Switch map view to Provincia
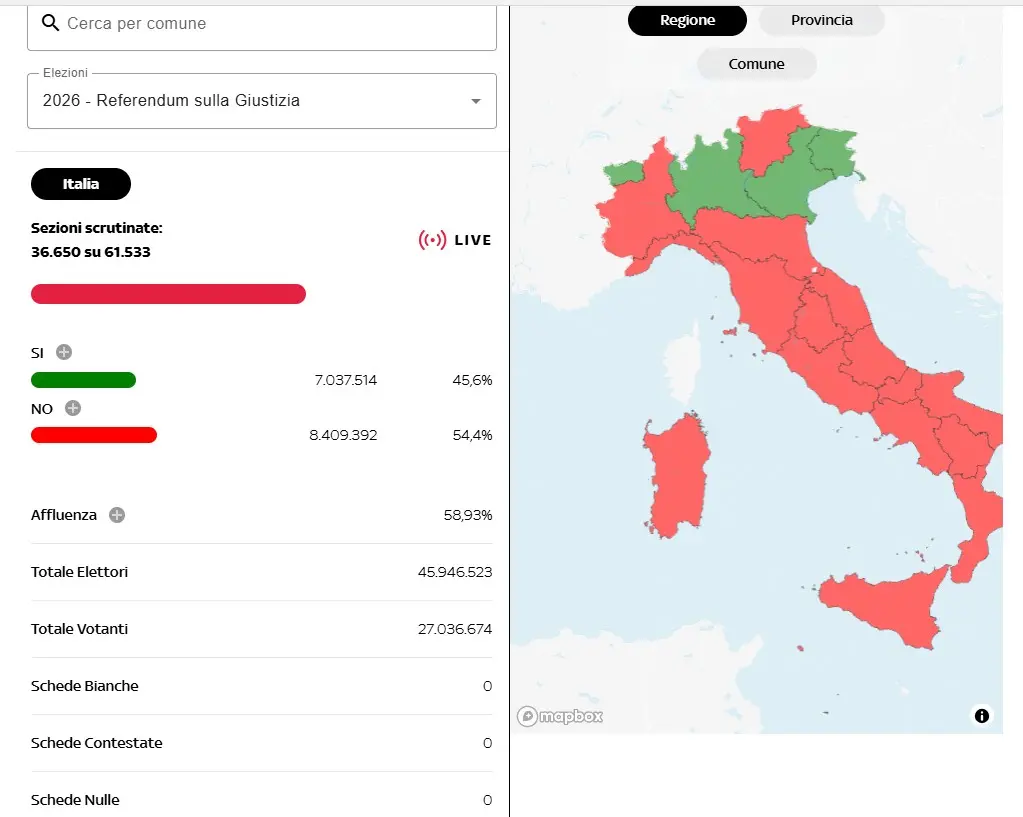The width and height of the screenshot is (1023, 817). click(821, 19)
